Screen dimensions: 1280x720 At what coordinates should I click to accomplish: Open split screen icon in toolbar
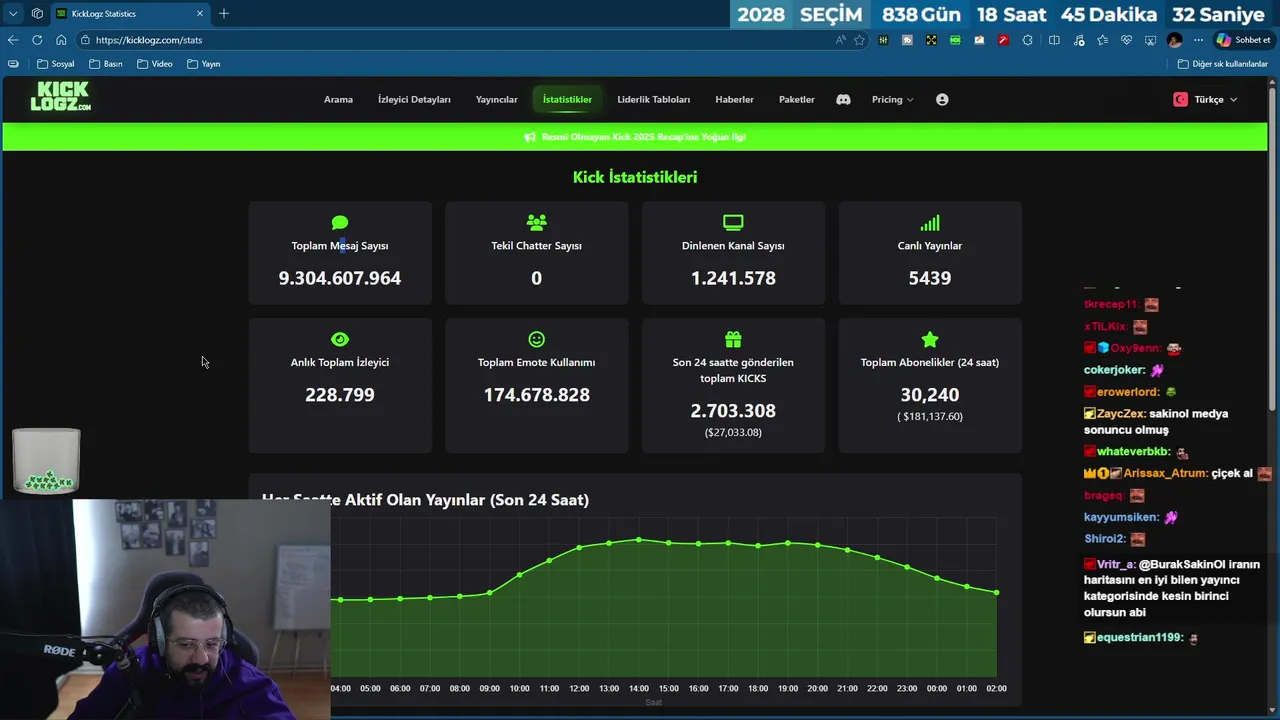click(1054, 40)
